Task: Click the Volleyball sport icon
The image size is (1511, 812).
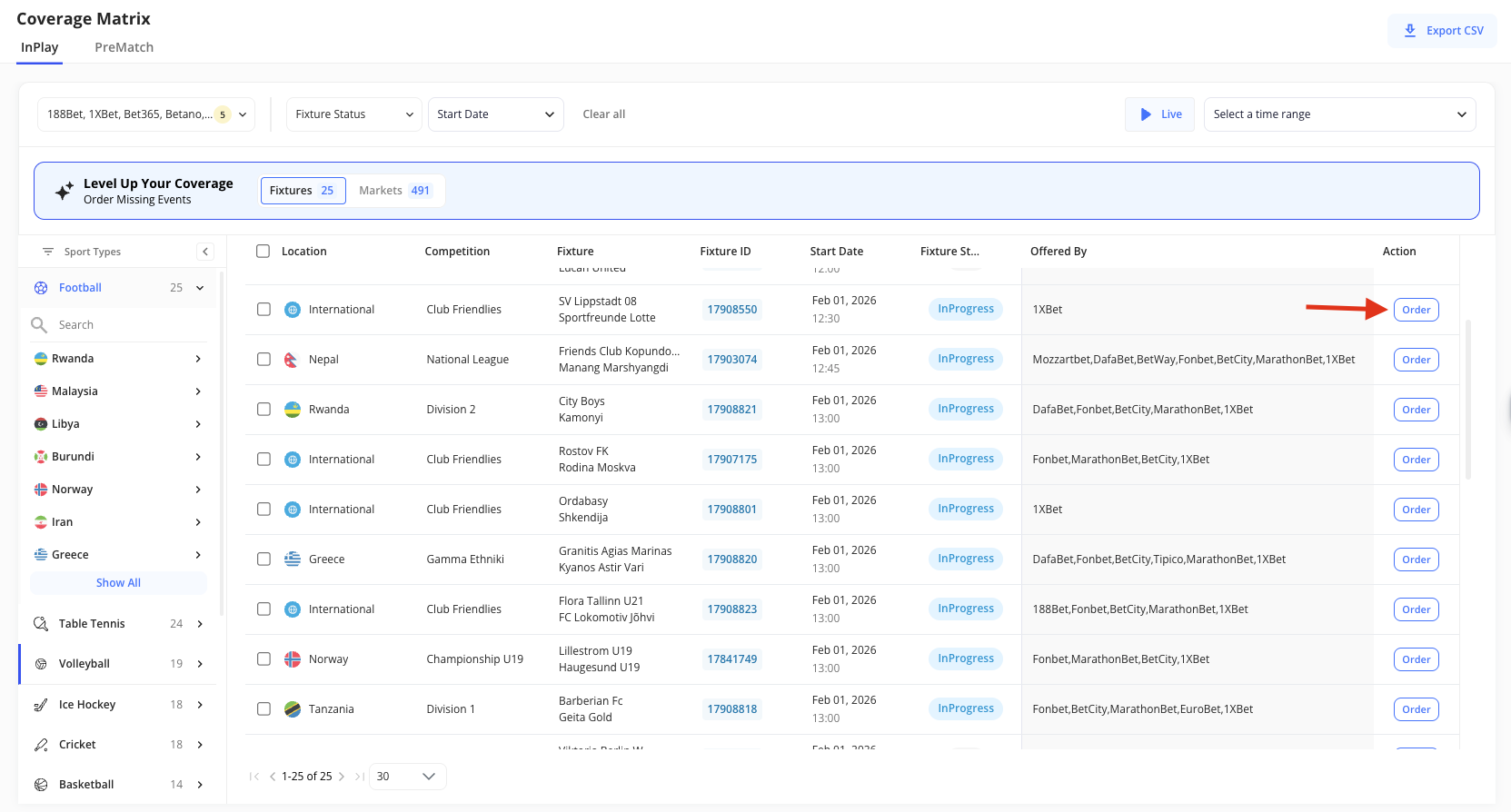Action: pos(41,664)
